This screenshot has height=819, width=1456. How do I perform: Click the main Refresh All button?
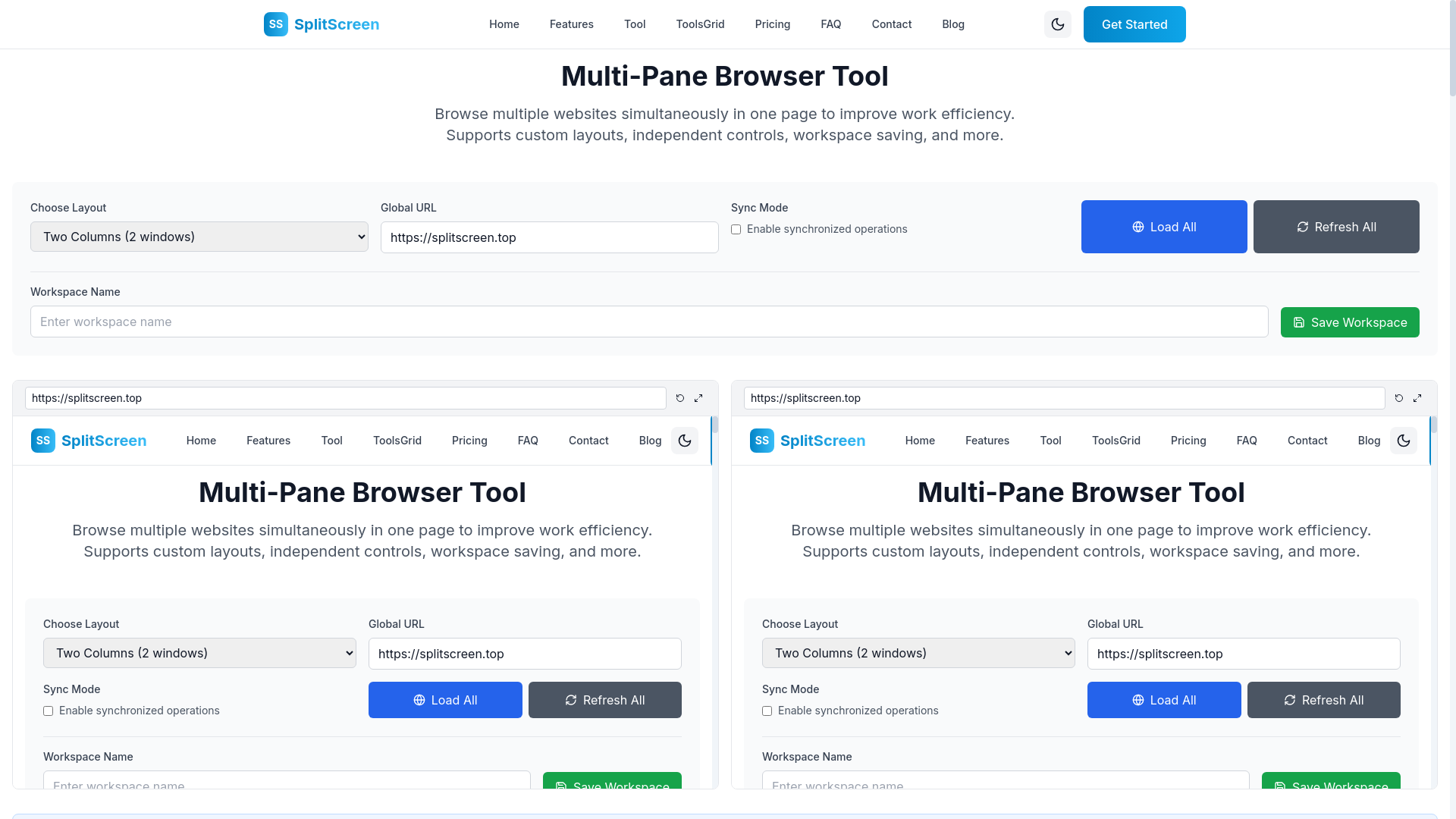(x=1336, y=227)
